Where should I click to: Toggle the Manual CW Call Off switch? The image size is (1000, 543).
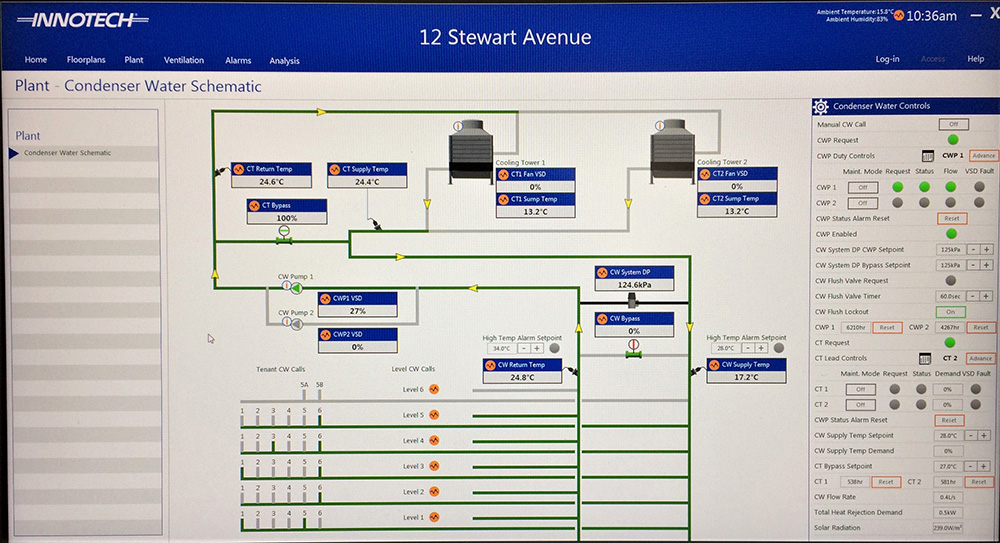click(953, 124)
